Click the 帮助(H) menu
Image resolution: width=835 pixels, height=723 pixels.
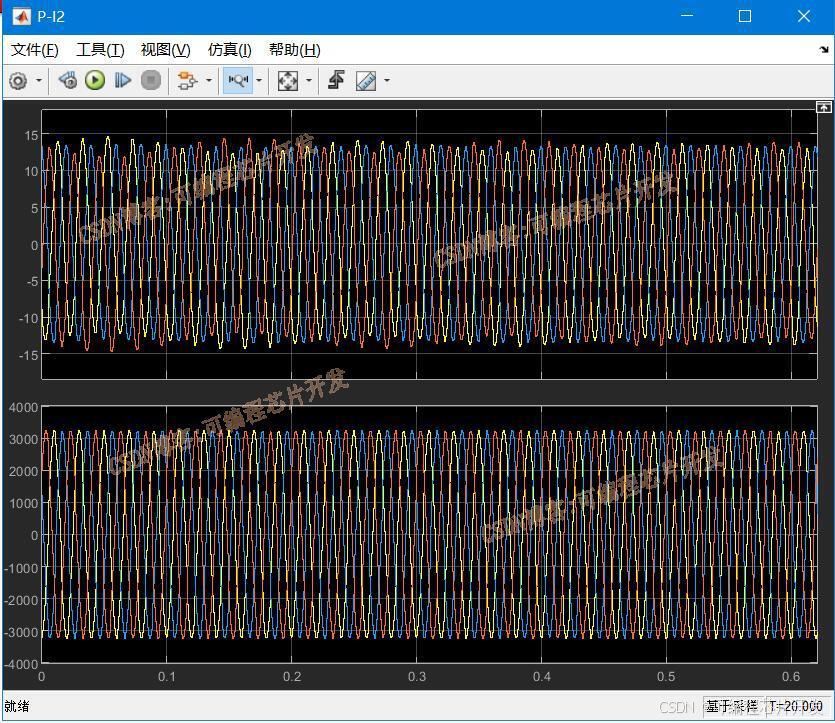(x=294, y=50)
